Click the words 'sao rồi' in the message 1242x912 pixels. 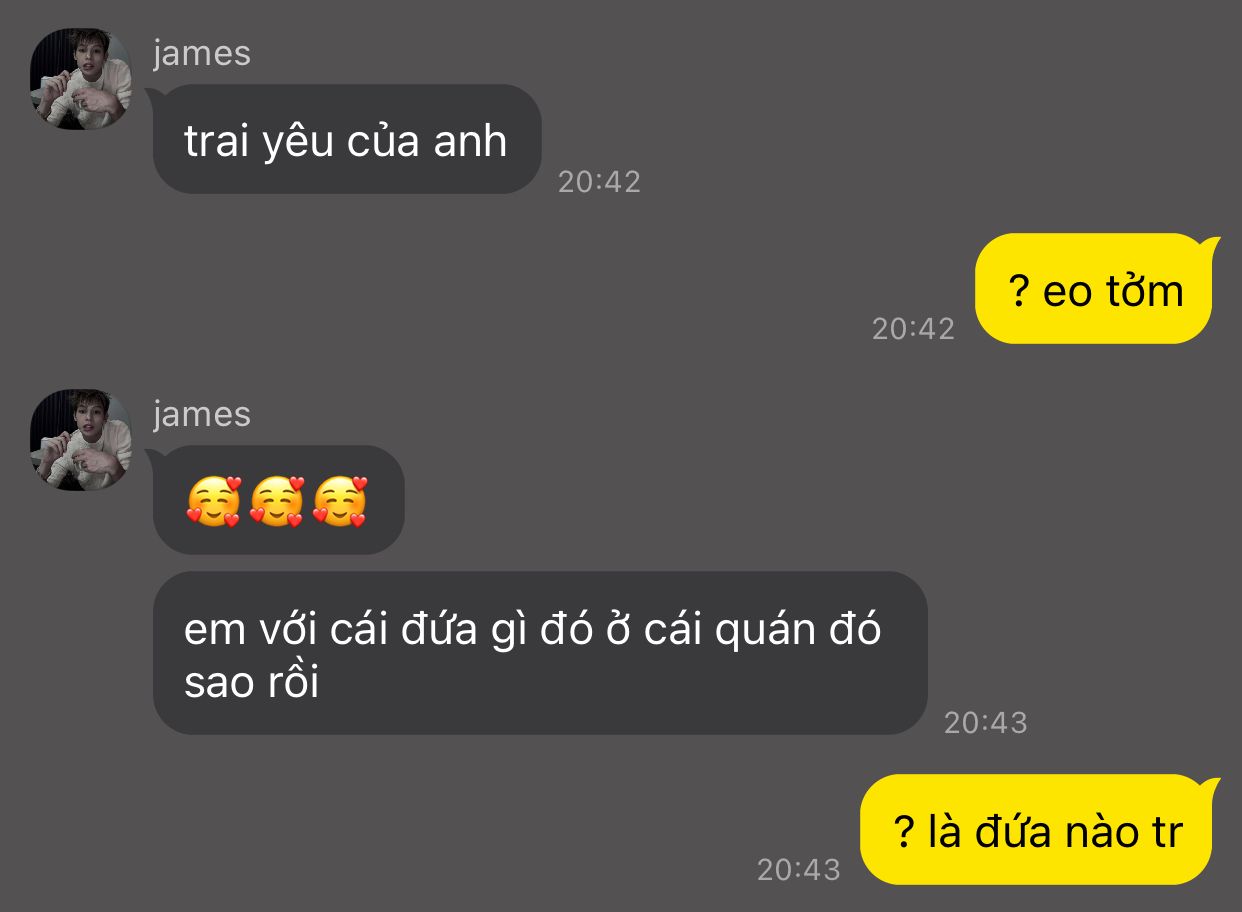[252, 684]
